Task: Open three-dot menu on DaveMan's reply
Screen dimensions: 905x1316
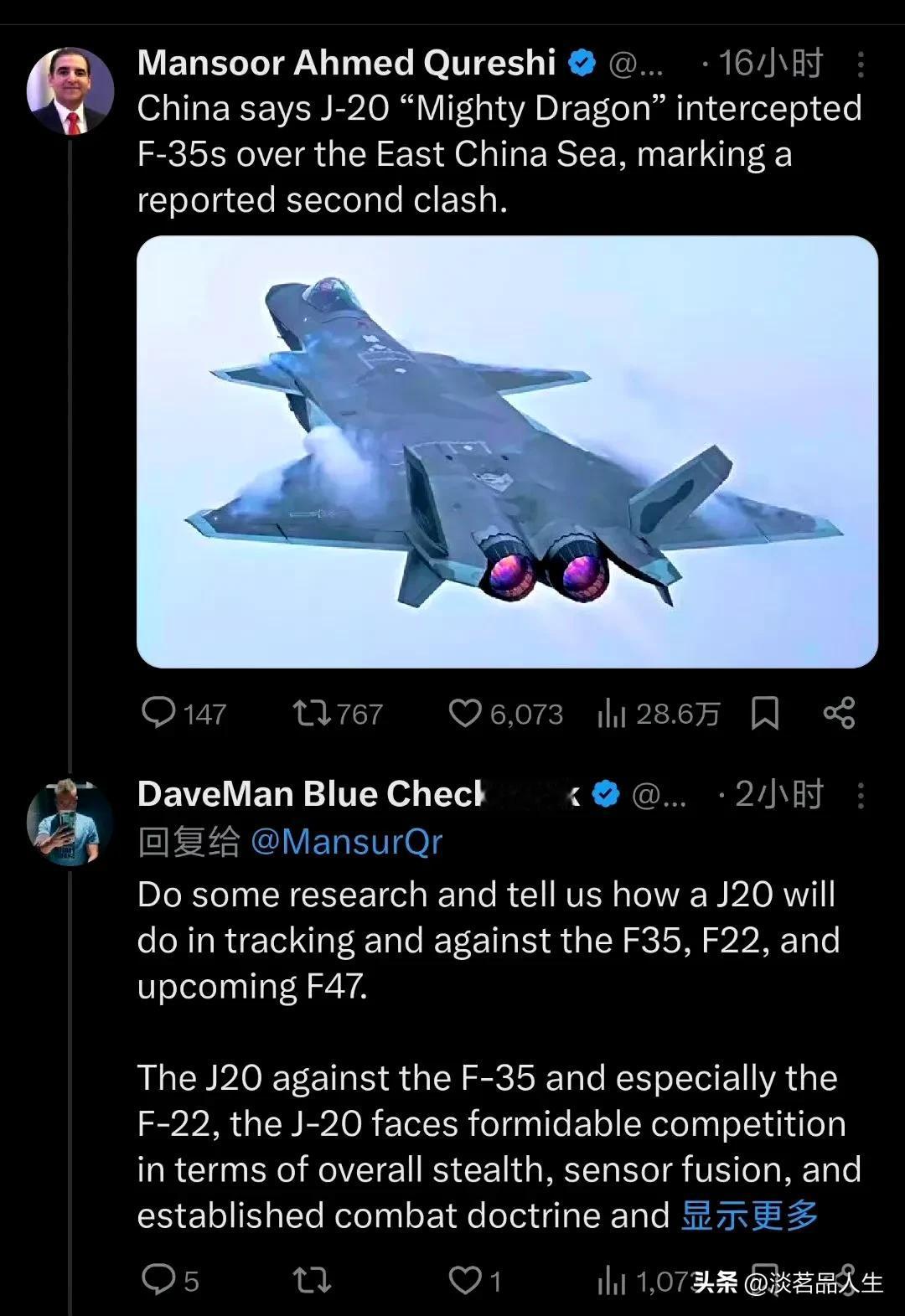Action: coord(861,795)
